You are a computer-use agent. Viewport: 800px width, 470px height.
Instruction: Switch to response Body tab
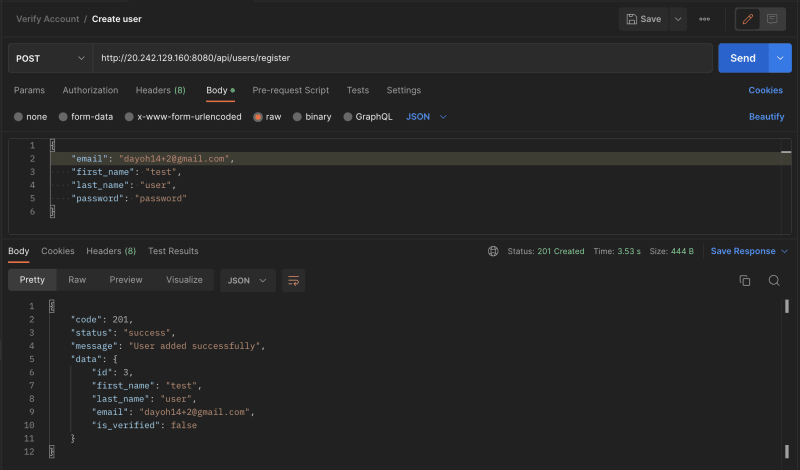tap(18, 251)
